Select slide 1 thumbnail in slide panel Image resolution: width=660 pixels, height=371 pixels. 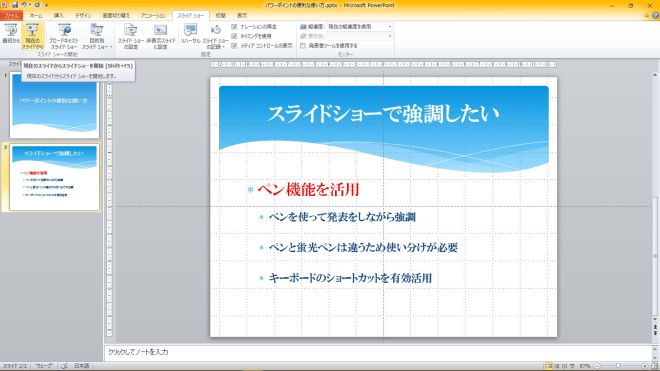tap(54, 106)
